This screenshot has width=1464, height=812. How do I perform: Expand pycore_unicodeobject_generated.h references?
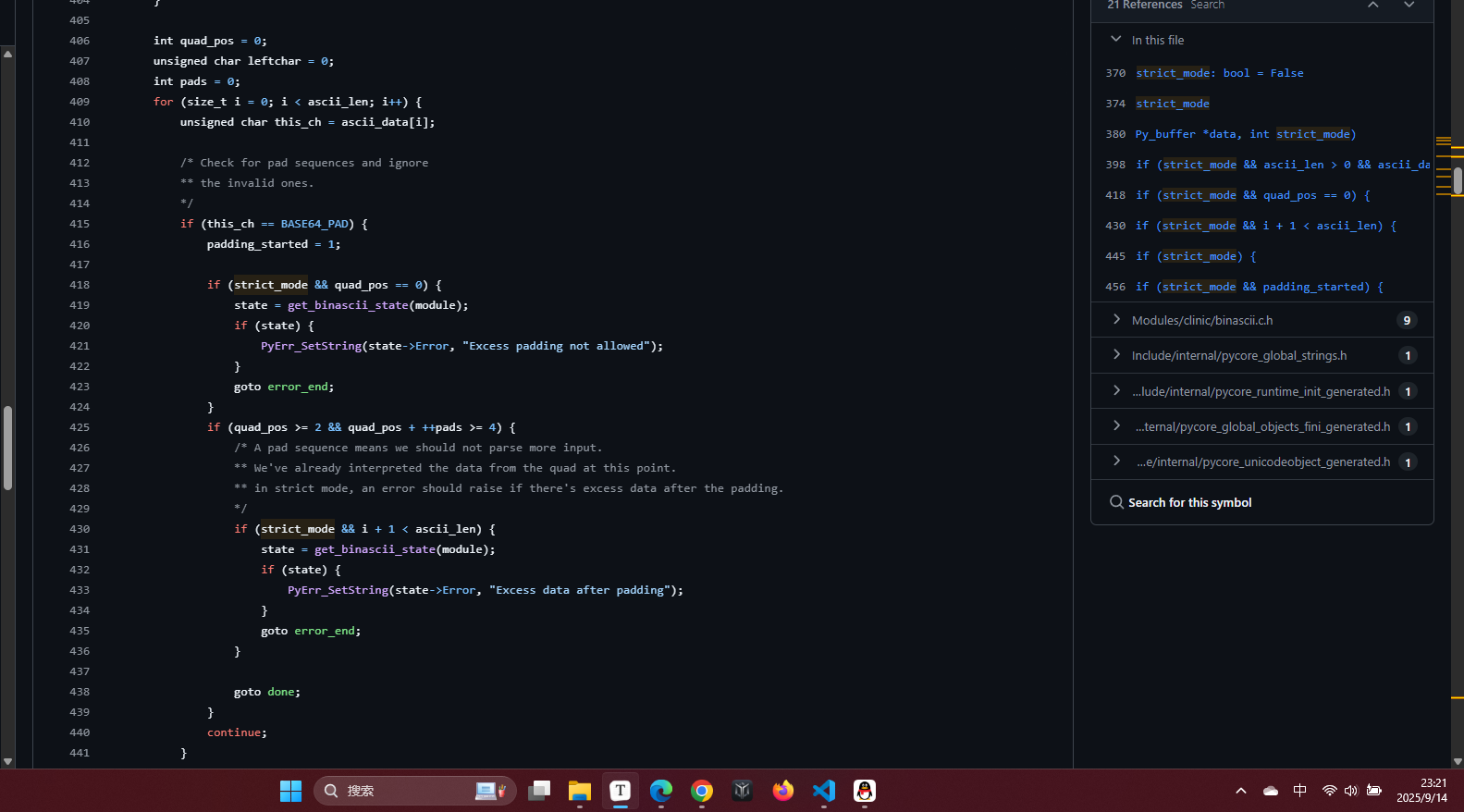click(x=1116, y=461)
